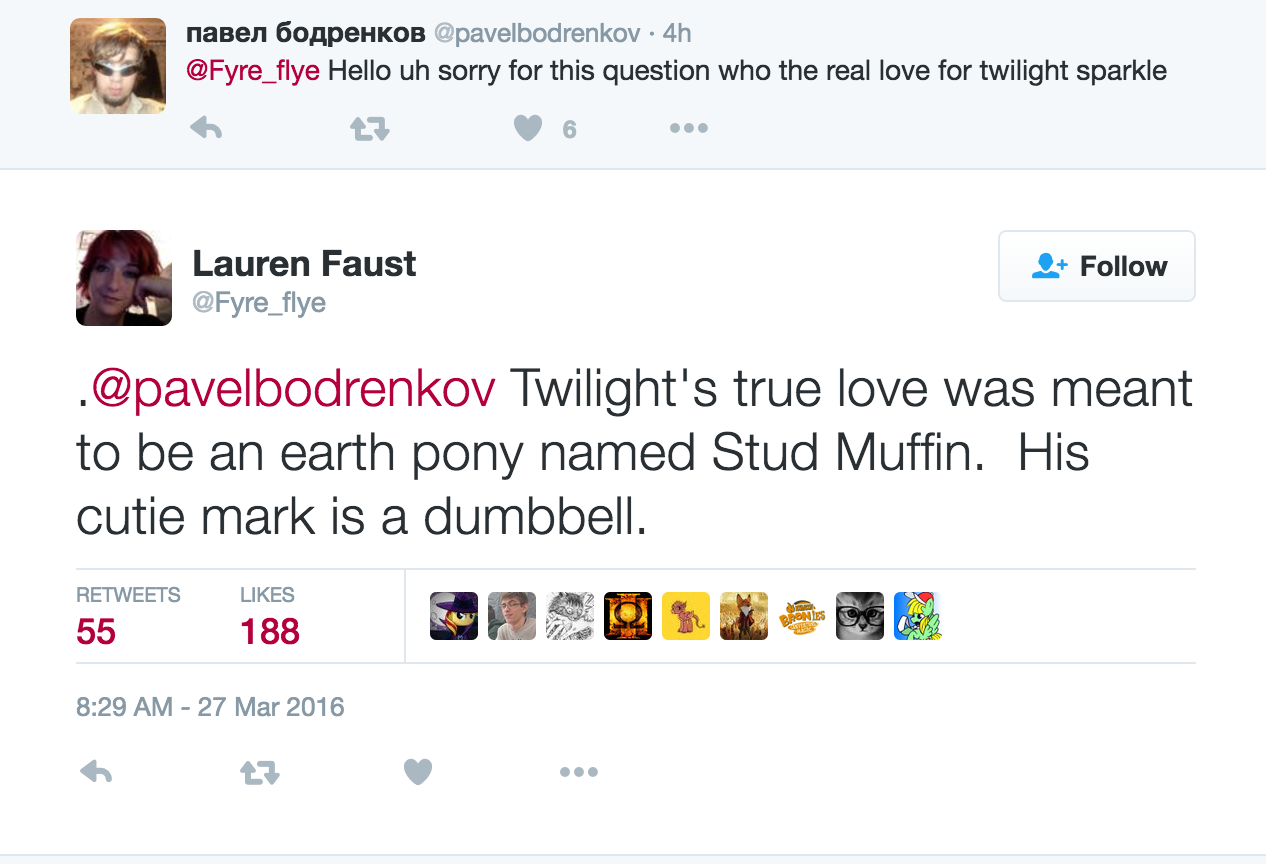Like Lauren Faust's tweet
This screenshot has width=1266, height=864.
click(418, 771)
